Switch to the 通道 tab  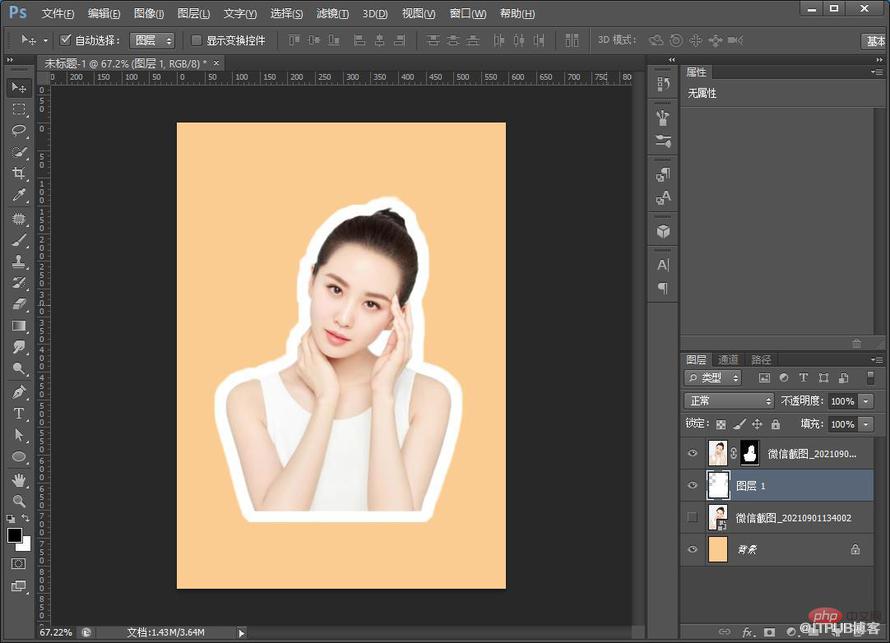coord(728,359)
